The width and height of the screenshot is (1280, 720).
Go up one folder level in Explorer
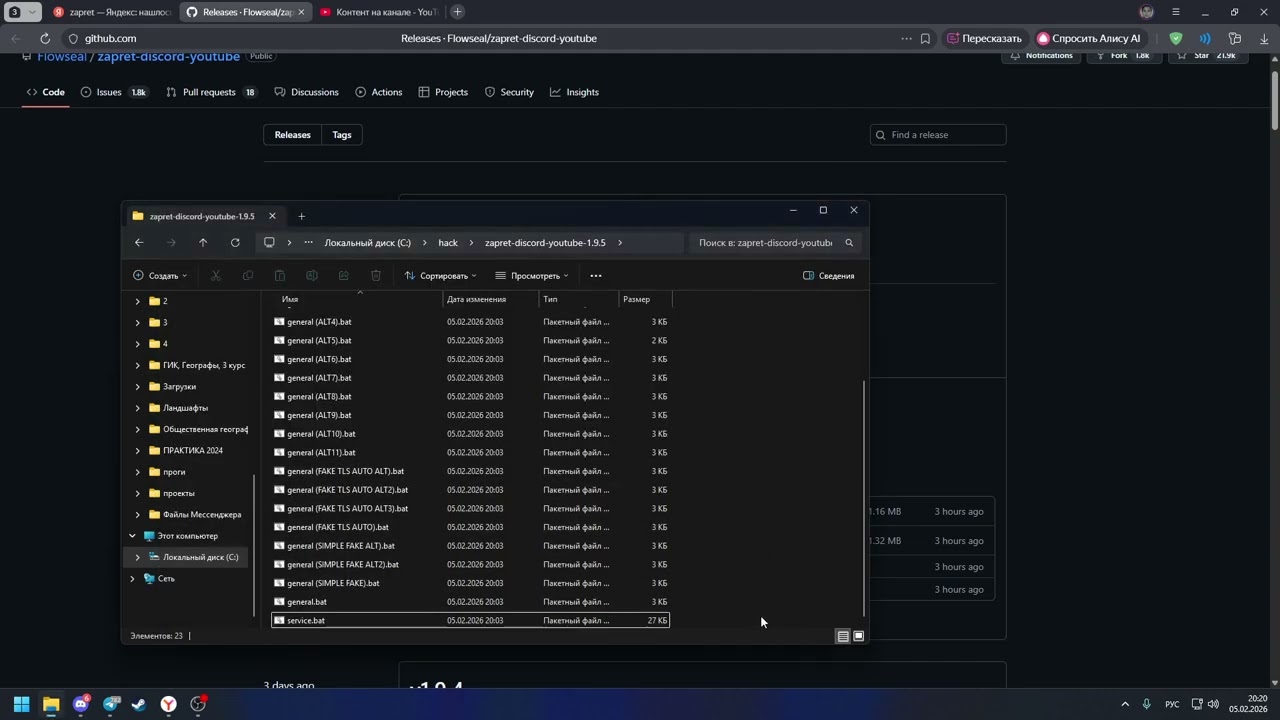(203, 243)
